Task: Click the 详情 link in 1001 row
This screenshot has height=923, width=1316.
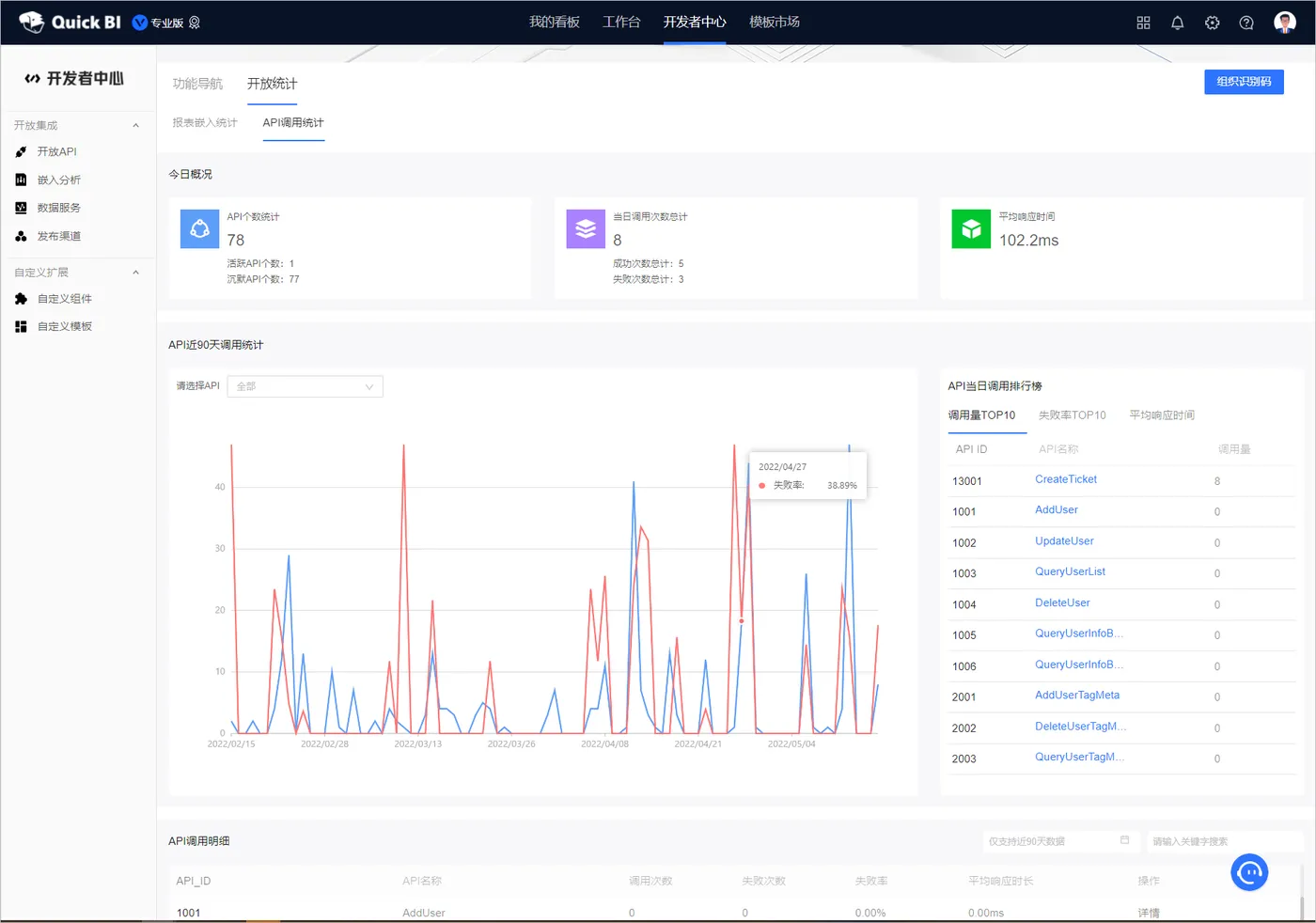Action: 1149,913
